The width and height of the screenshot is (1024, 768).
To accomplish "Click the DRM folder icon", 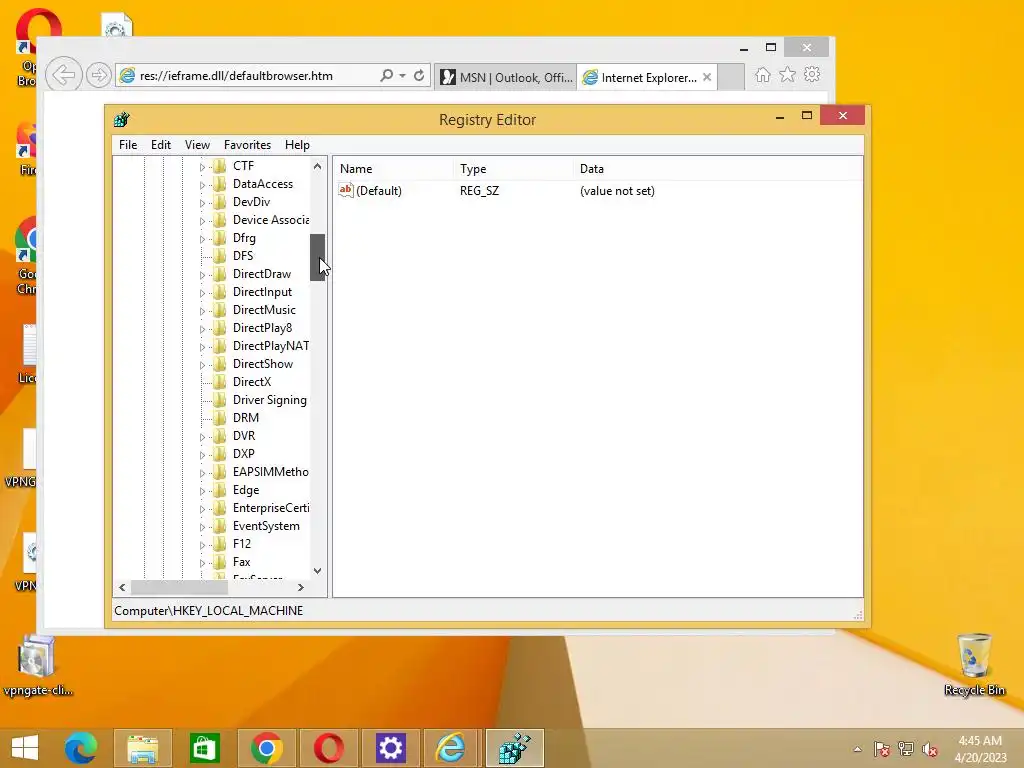I will [220, 418].
